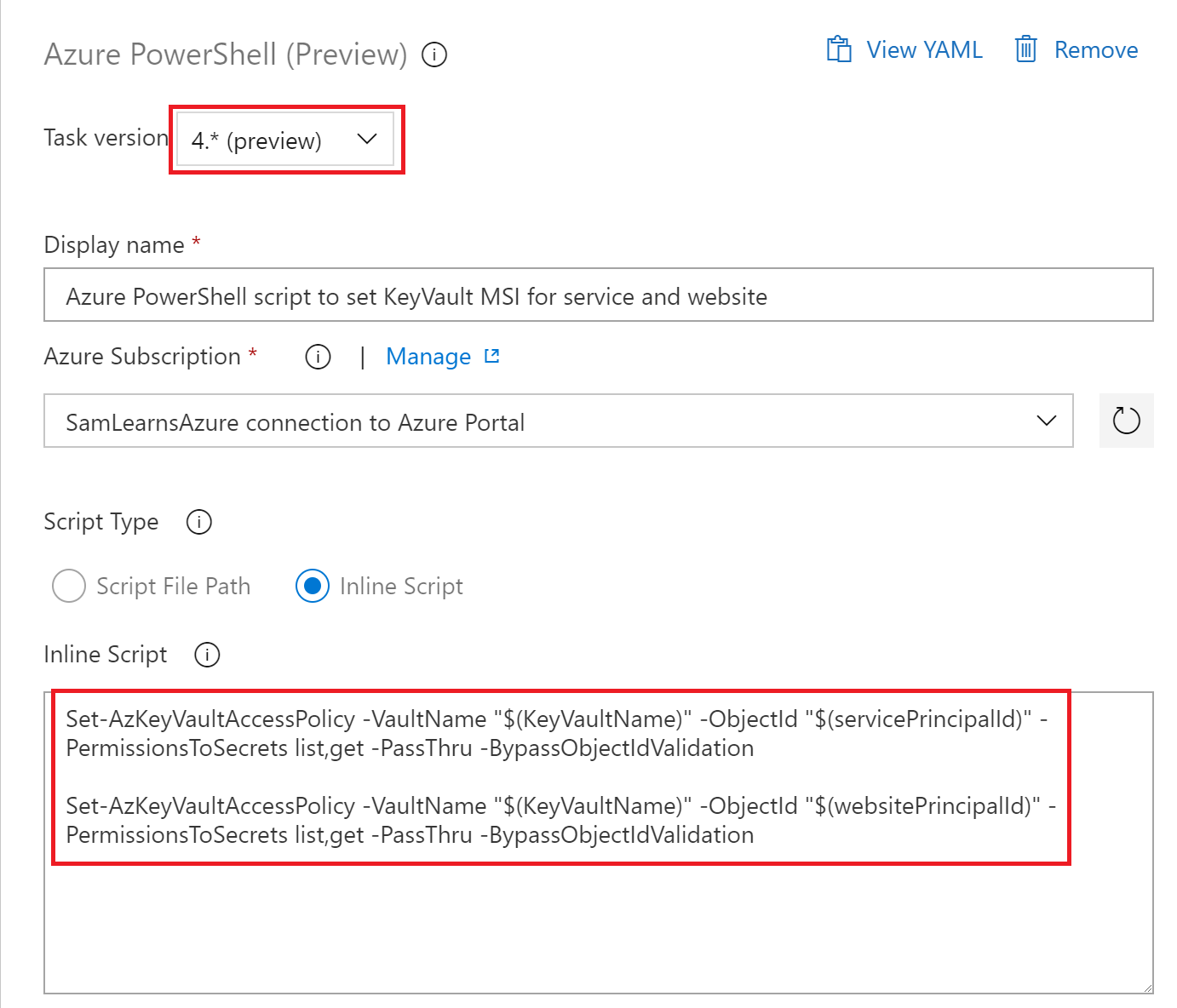The height and width of the screenshot is (1008, 1177).
Task: Click into the Display name text field
Action: (x=598, y=295)
